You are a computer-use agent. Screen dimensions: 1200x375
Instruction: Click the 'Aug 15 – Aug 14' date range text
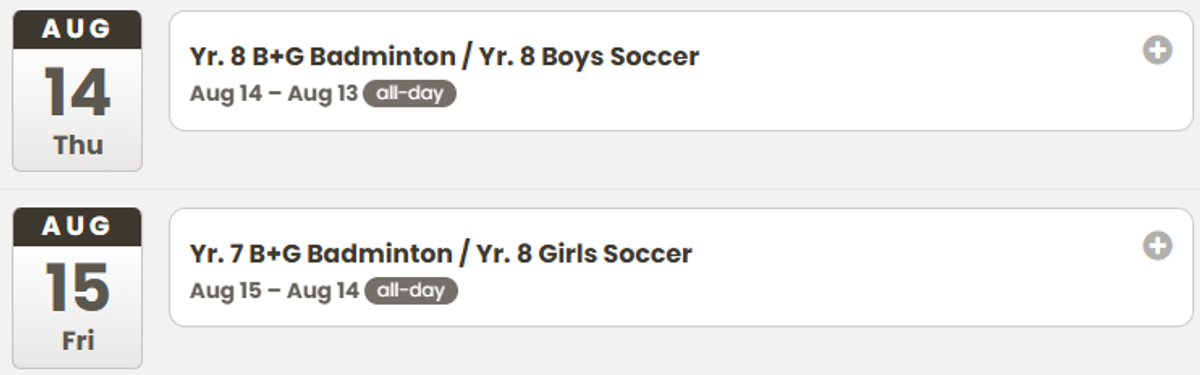274,291
